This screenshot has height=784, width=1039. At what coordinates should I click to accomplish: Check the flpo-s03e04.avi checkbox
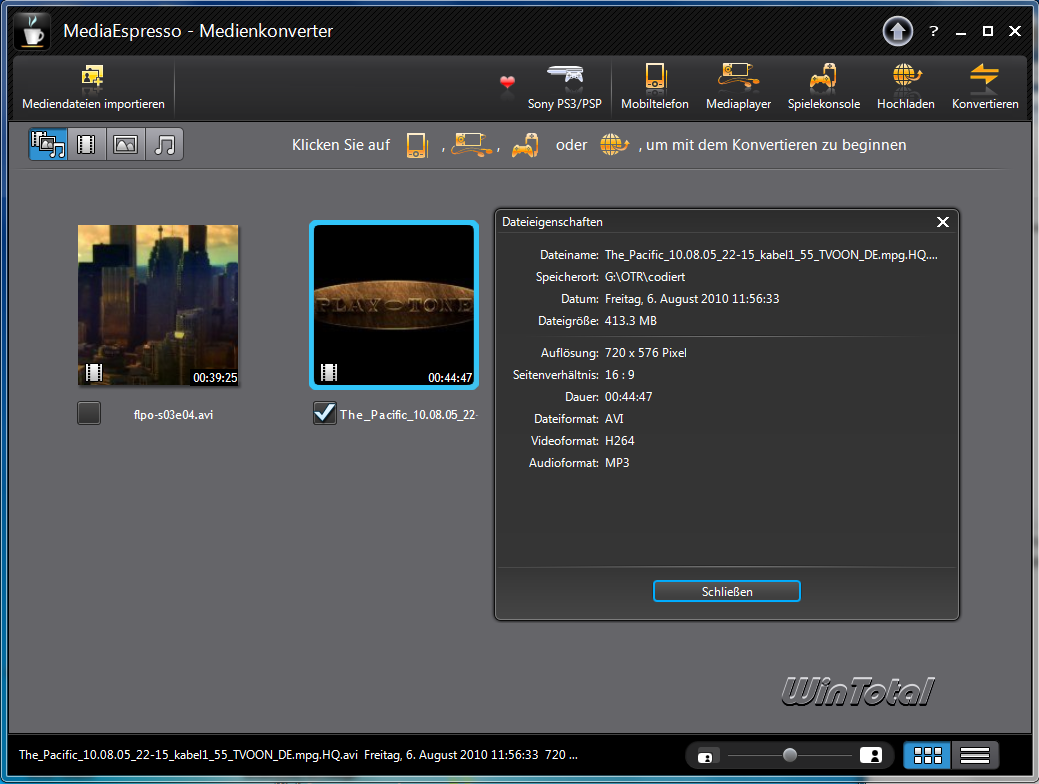click(x=89, y=413)
